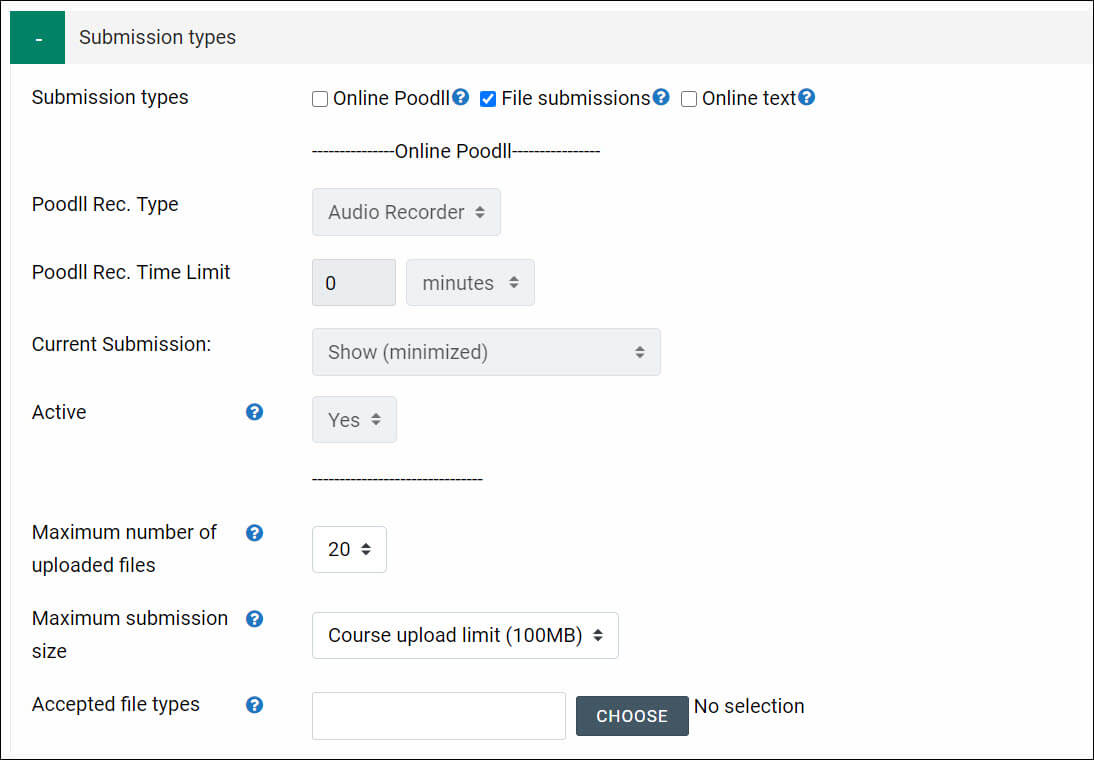This screenshot has height=760, width=1094.
Task: Click the Submission types section heading
Action: click(x=158, y=38)
